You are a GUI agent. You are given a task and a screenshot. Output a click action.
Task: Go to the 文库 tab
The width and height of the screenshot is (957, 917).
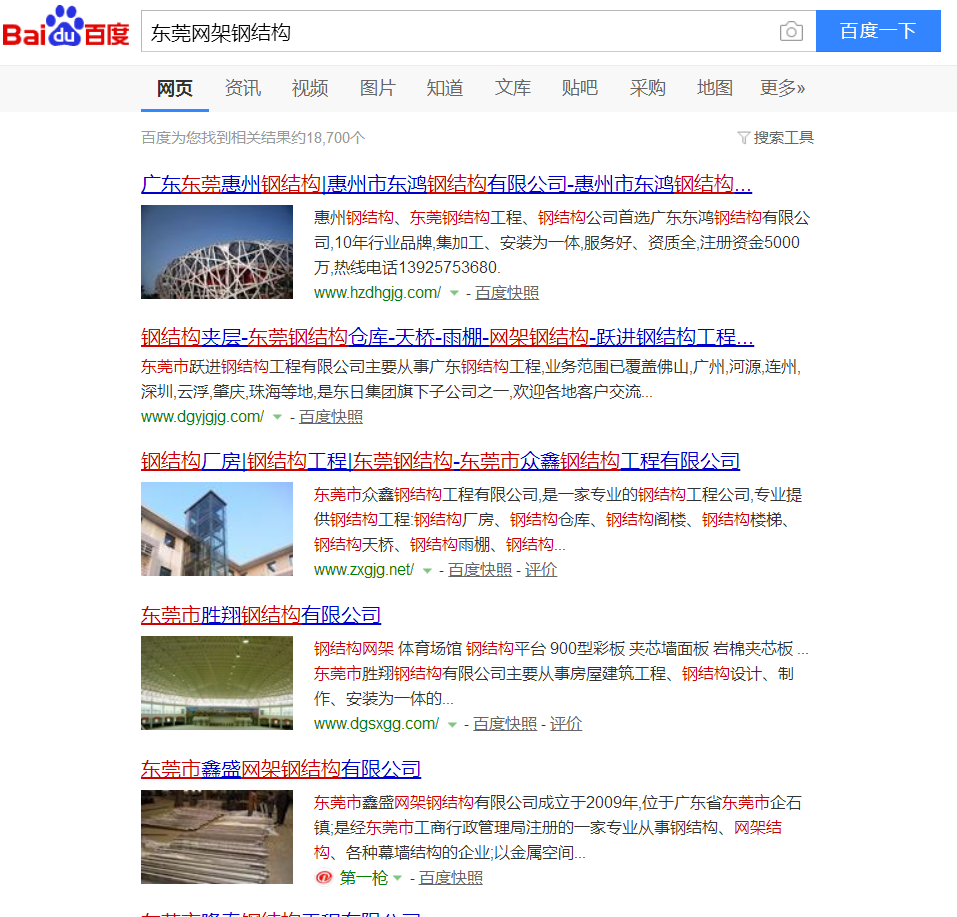pyautogui.click(x=513, y=89)
